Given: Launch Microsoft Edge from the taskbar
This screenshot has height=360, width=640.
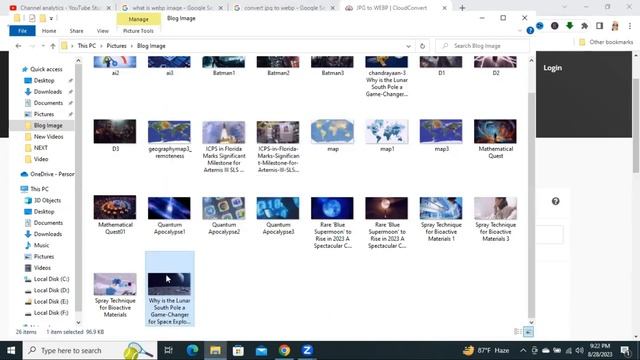Looking at the screenshot, I should click(x=192, y=350).
